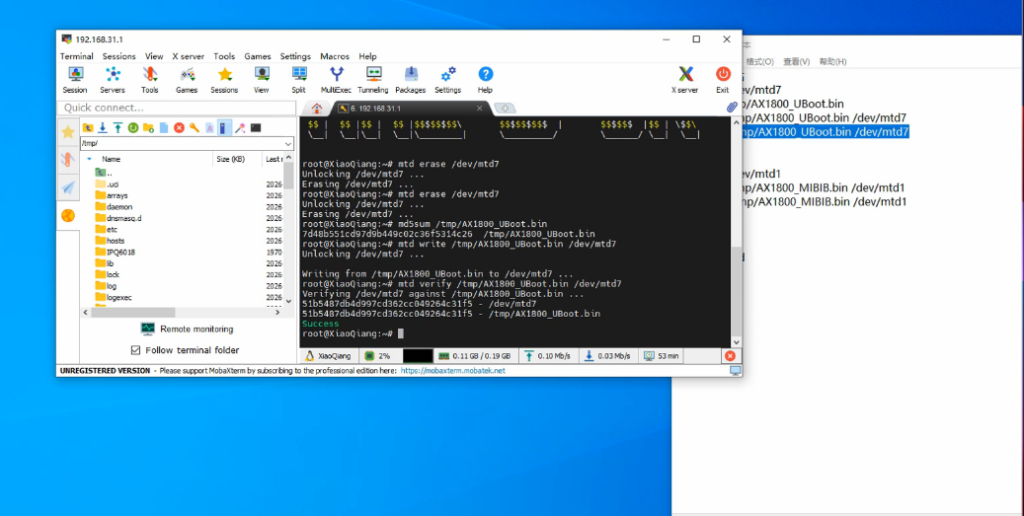This screenshot has height=516, width=1024.
Task: Open the mobaxterm.mobatek.net link
Action: tap(453, 370)
